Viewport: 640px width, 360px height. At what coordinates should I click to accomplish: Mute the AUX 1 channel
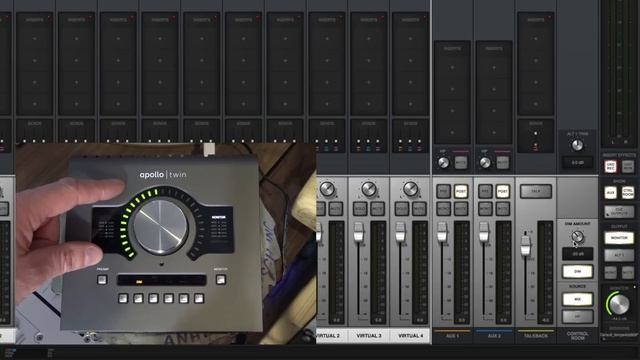click(x=461, y=209)
